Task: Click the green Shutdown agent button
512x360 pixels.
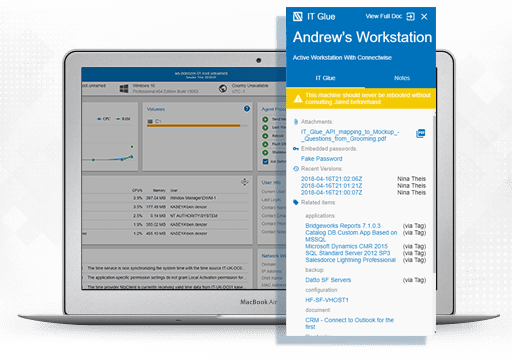Action: [265, 152]
